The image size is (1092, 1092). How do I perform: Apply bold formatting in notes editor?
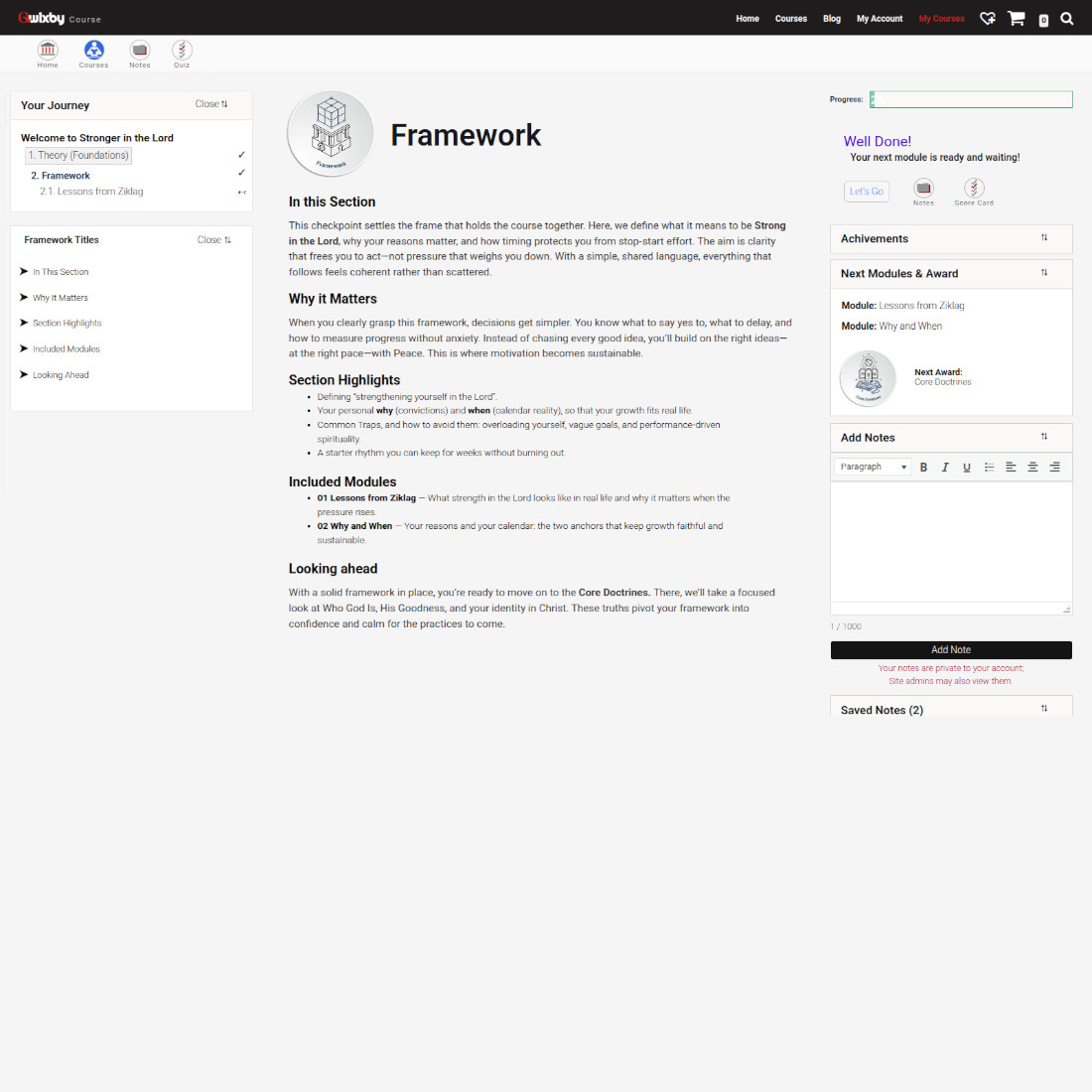[923, 467]
